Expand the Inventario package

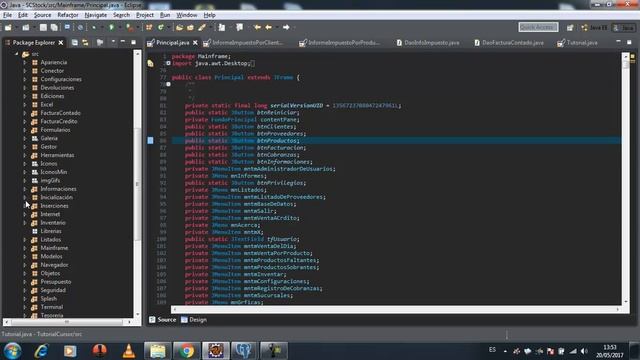tap(25, 222)
